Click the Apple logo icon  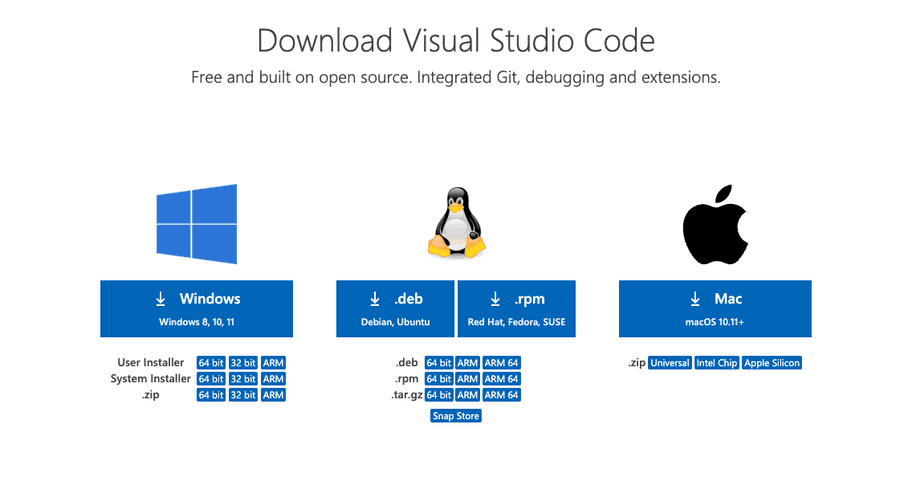(715, 224)
